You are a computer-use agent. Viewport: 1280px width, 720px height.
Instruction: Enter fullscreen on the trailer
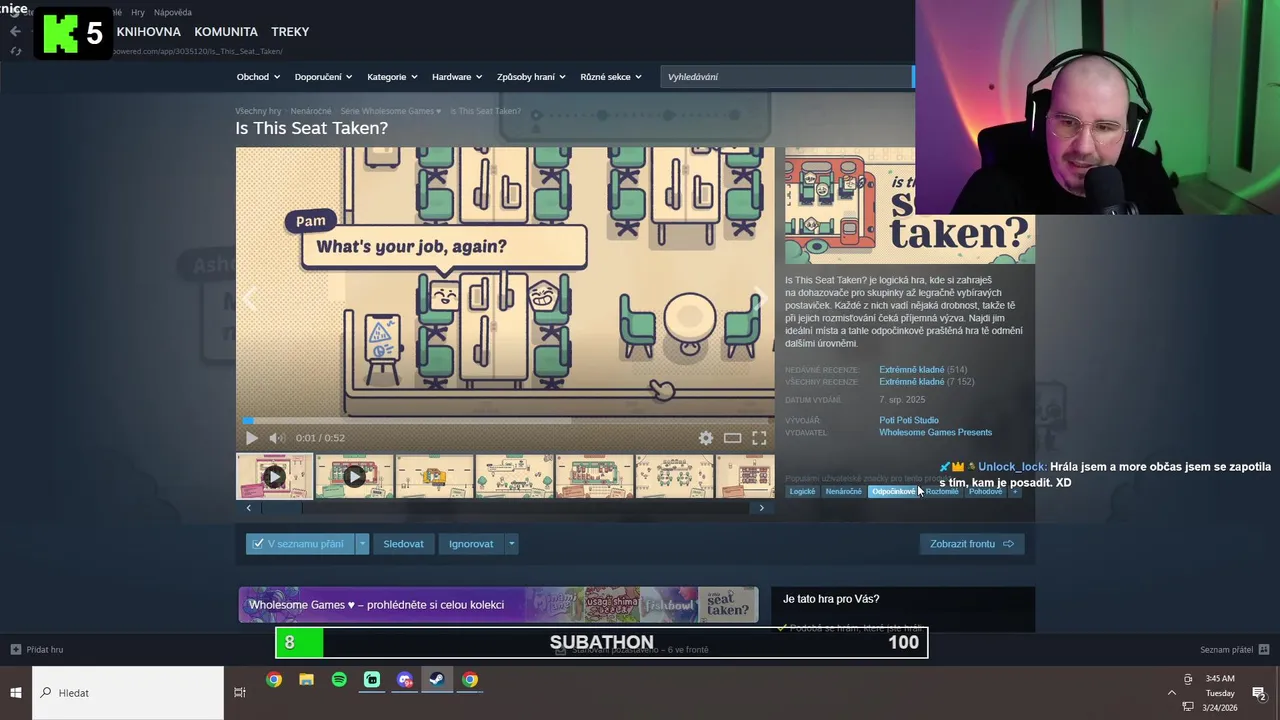coord(759,438)
